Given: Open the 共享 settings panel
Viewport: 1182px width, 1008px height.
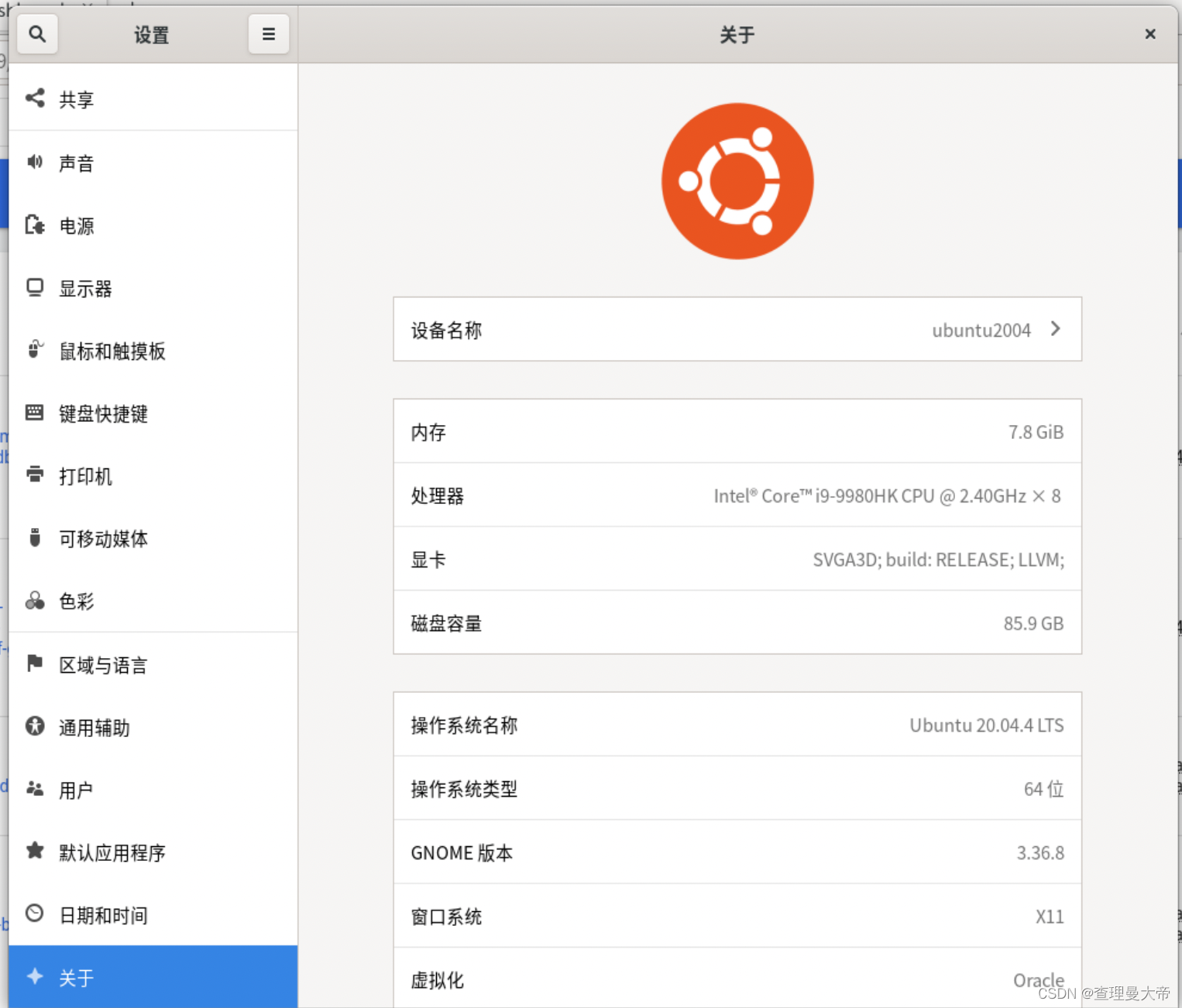Looking at the screenshot, I should tap(153, 98).
